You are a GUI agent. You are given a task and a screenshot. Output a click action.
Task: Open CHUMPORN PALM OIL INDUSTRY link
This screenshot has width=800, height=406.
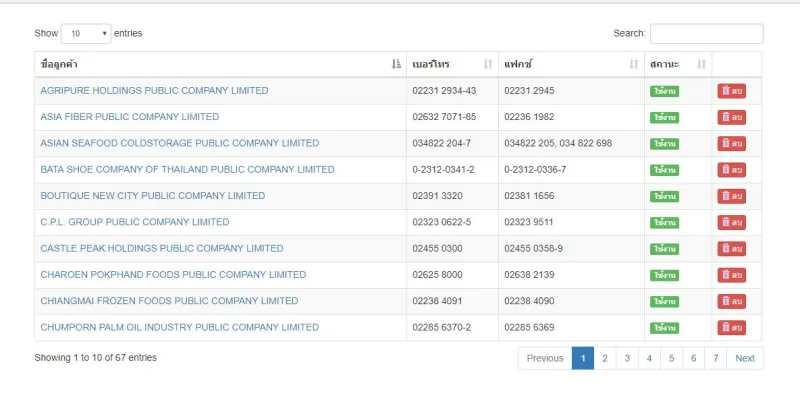point(180,327)
